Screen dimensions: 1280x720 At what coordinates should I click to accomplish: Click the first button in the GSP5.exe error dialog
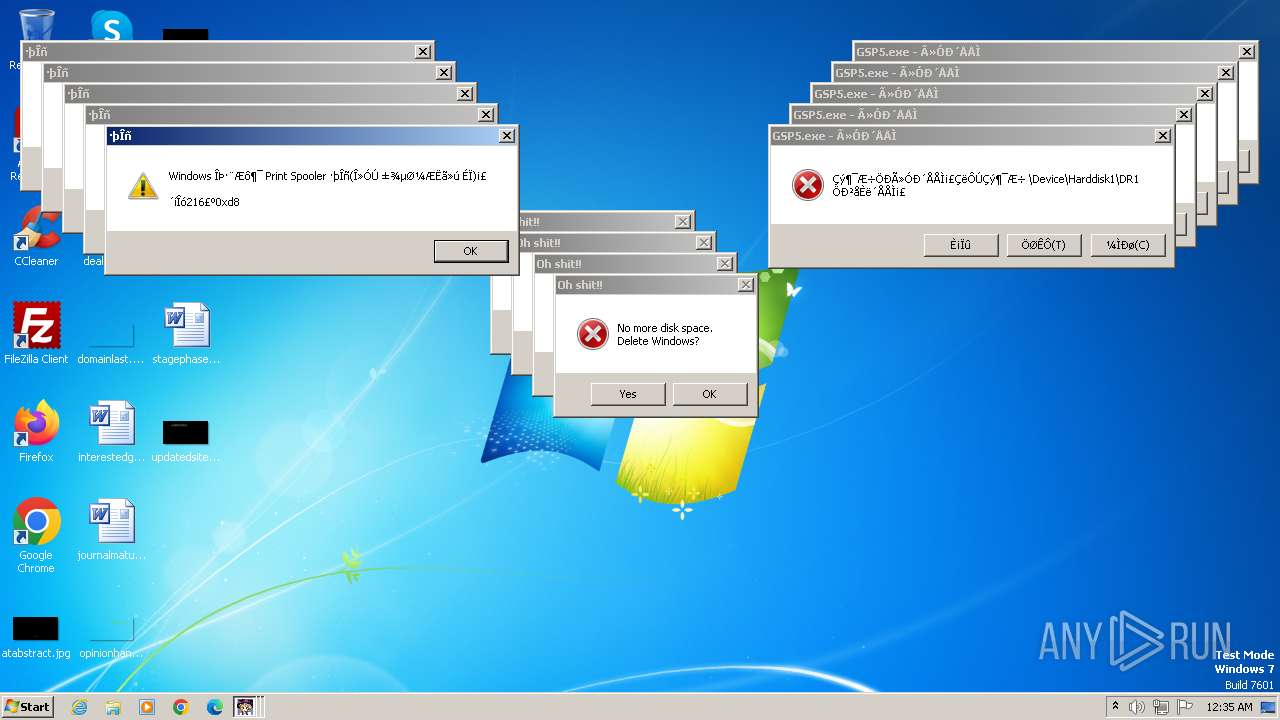960,245
